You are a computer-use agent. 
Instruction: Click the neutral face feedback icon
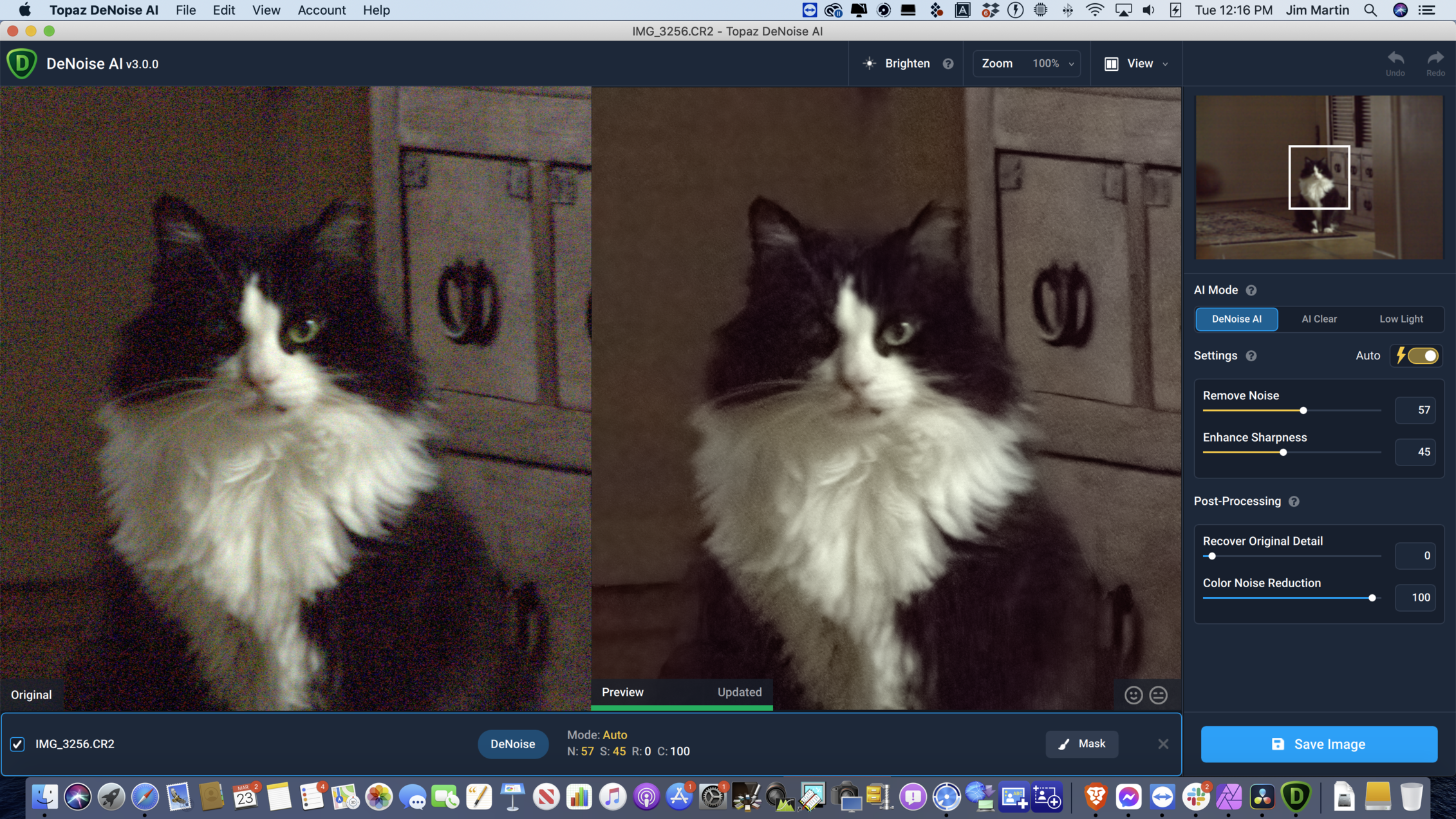[x=1159, y=695]
